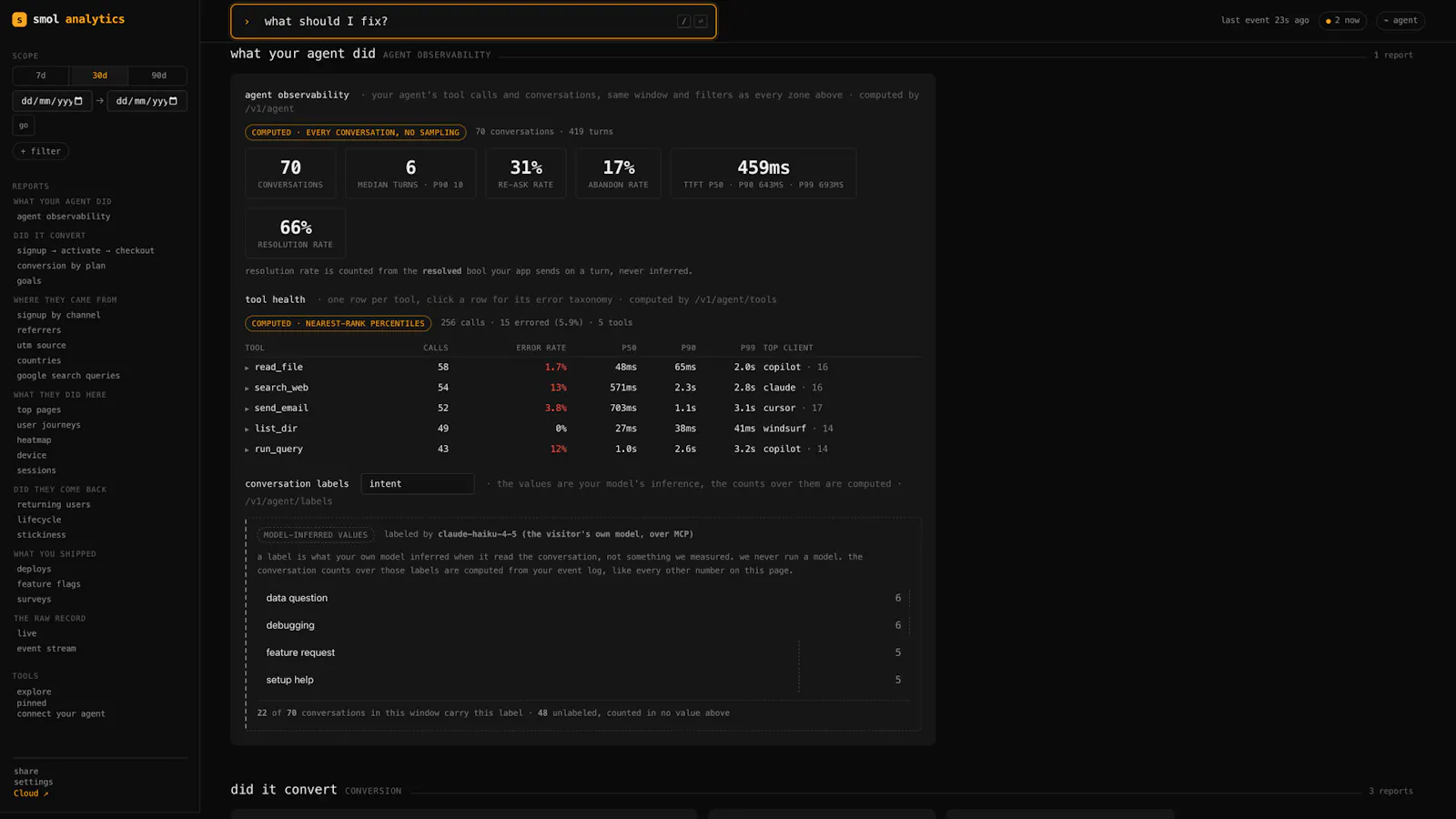The height and width of the screenshot is (819, 1456).
Task: Open settings in the sidebar footer
Action: pyautogui.click(x=34, y=783)
